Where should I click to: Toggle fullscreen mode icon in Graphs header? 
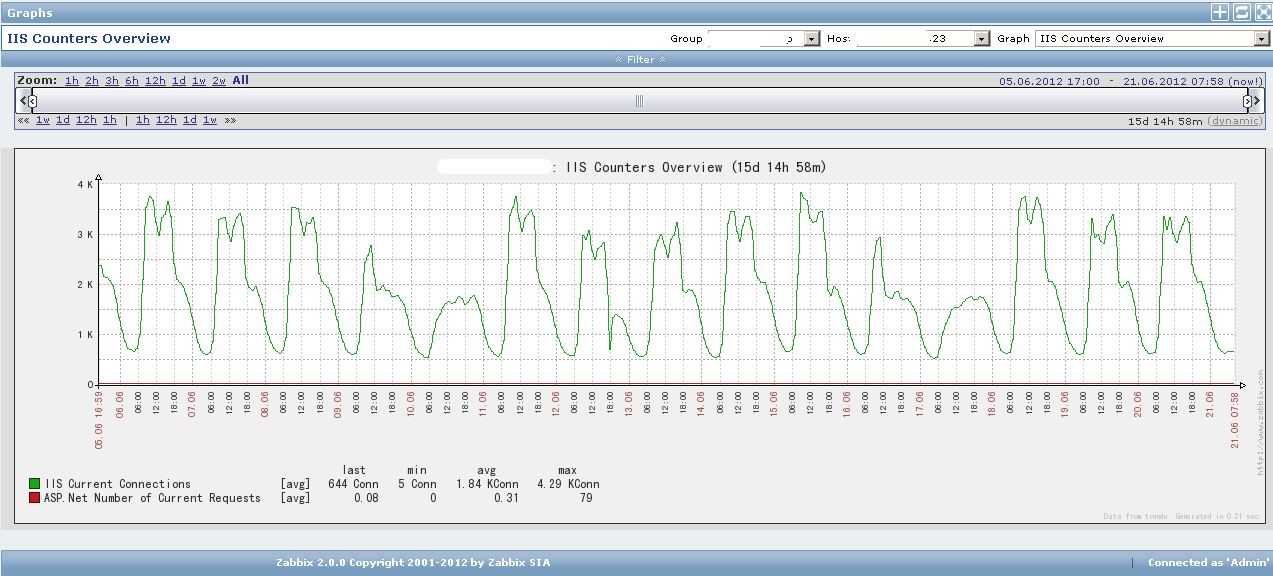(x=1262, y=12)
